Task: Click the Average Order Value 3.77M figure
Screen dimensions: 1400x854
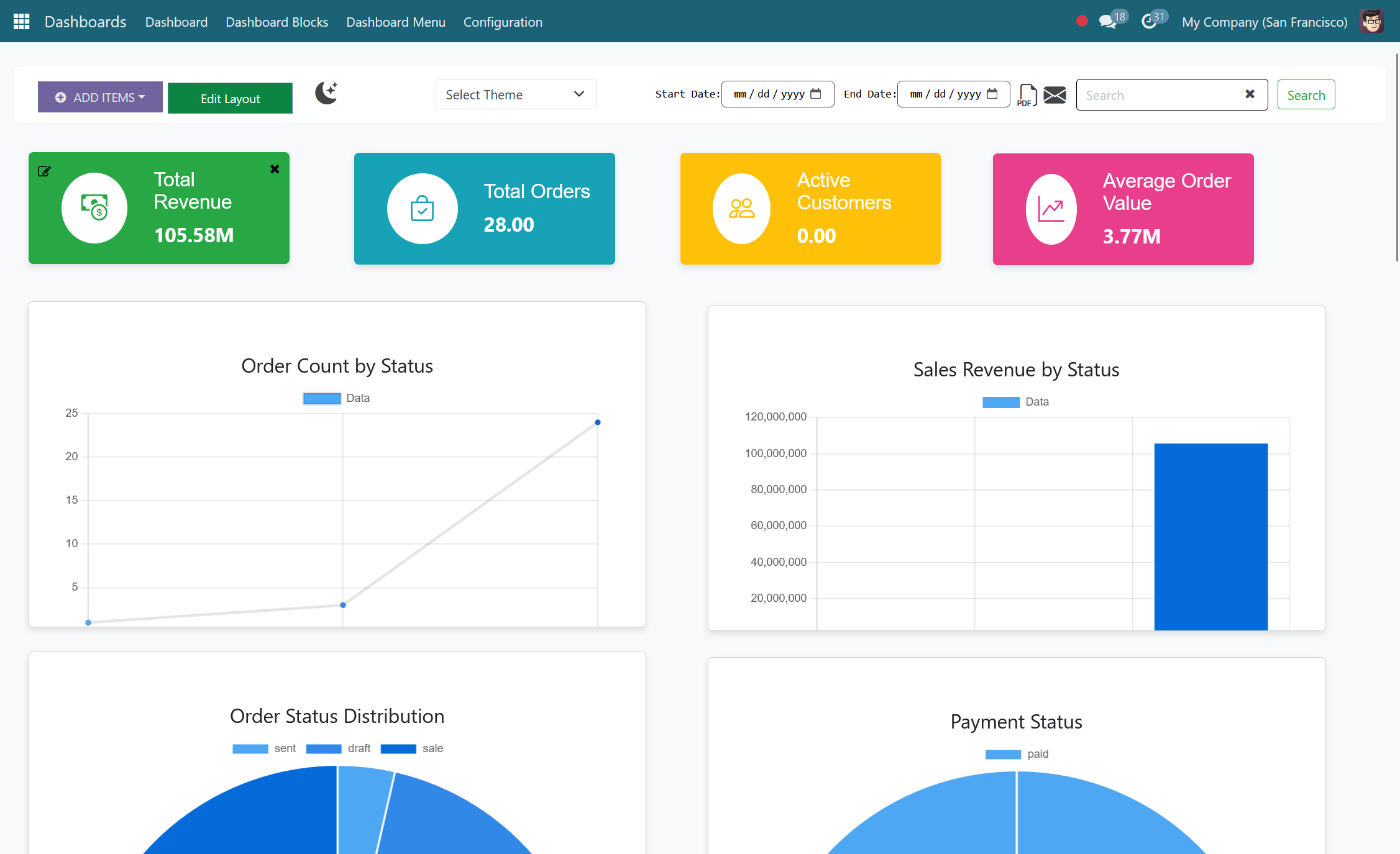Action: pos(1132,237)
